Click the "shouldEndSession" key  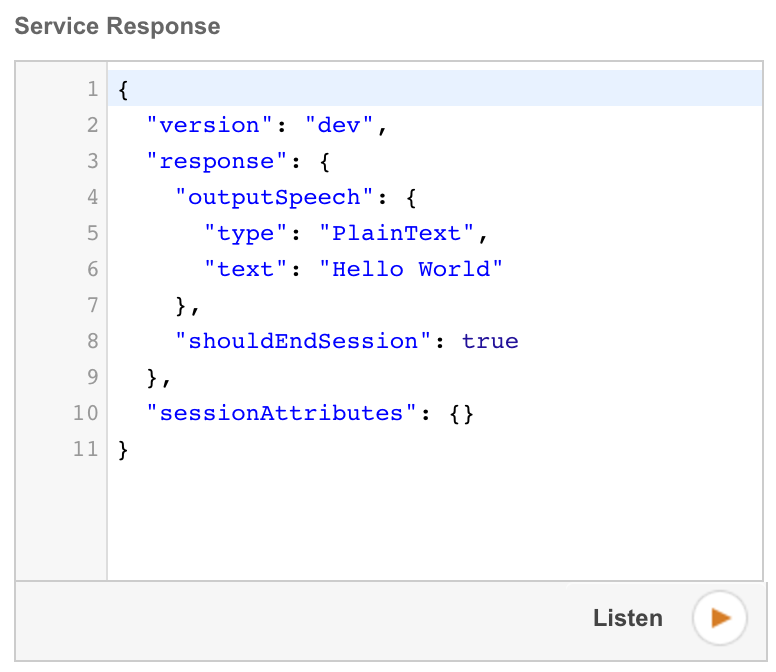coord(303,341)
